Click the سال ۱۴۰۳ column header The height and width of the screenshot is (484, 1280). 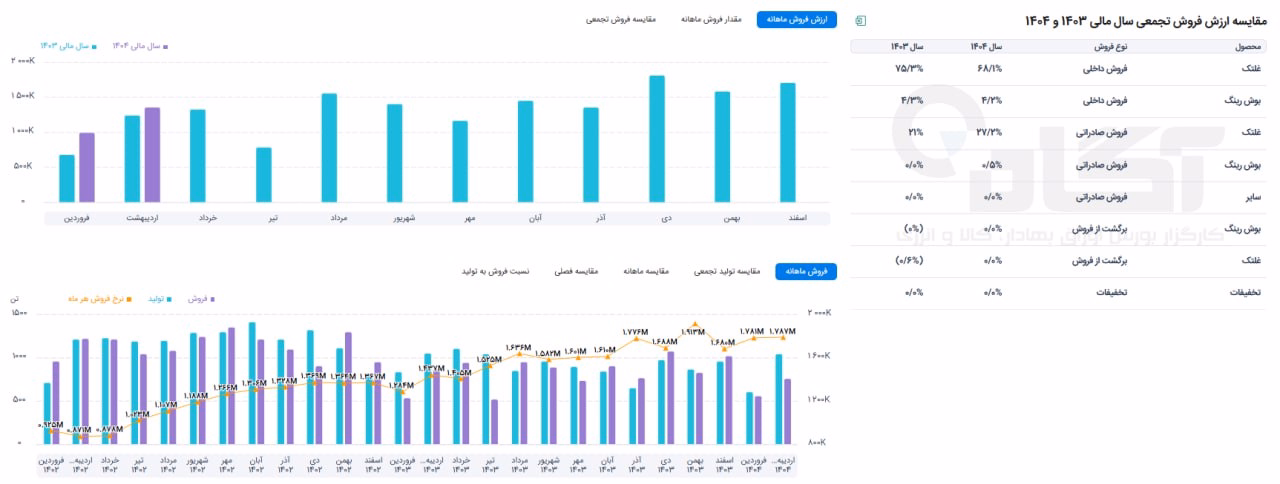coord(906,46)
